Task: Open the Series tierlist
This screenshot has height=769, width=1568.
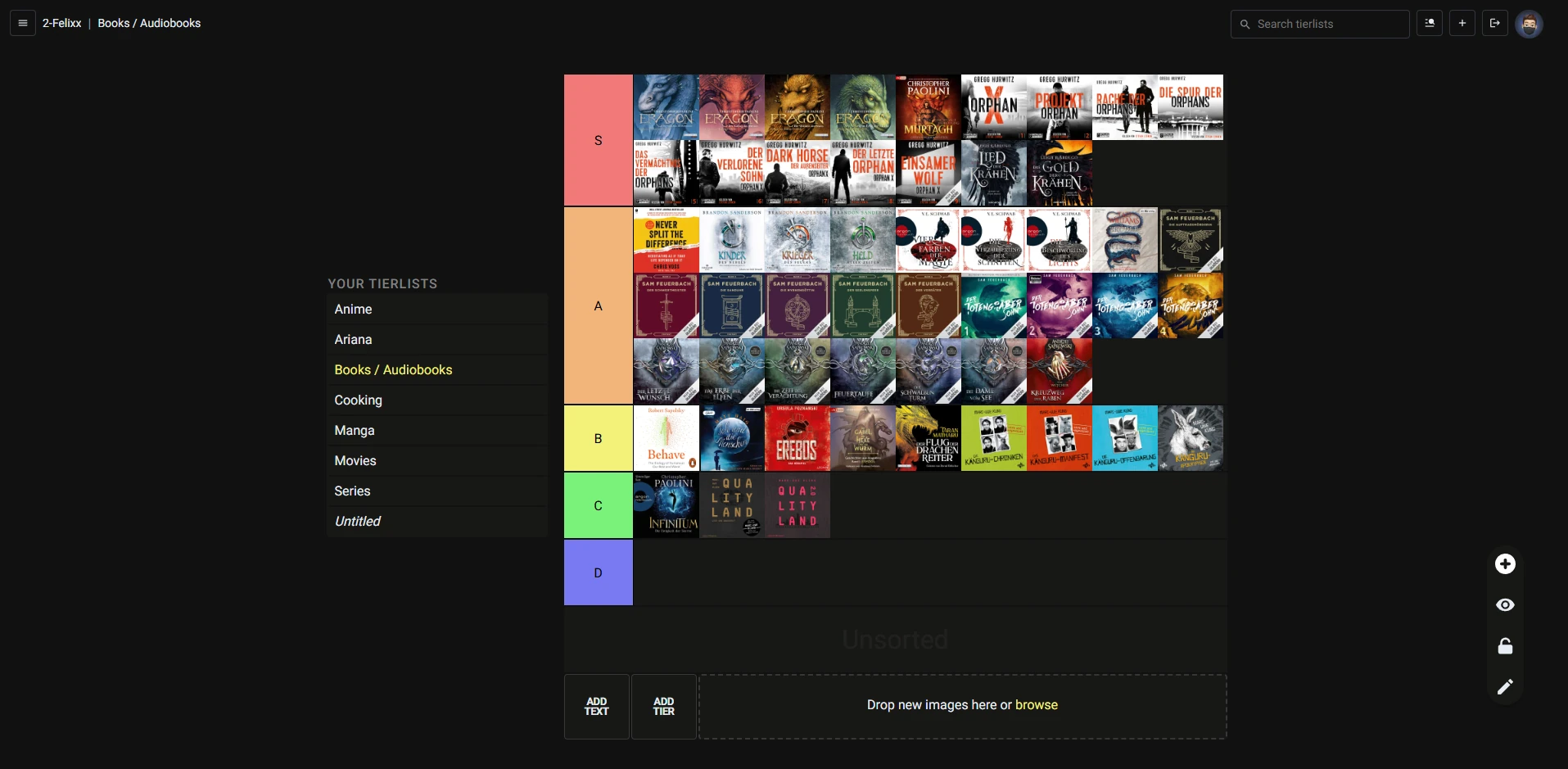Action: point(437,491)
